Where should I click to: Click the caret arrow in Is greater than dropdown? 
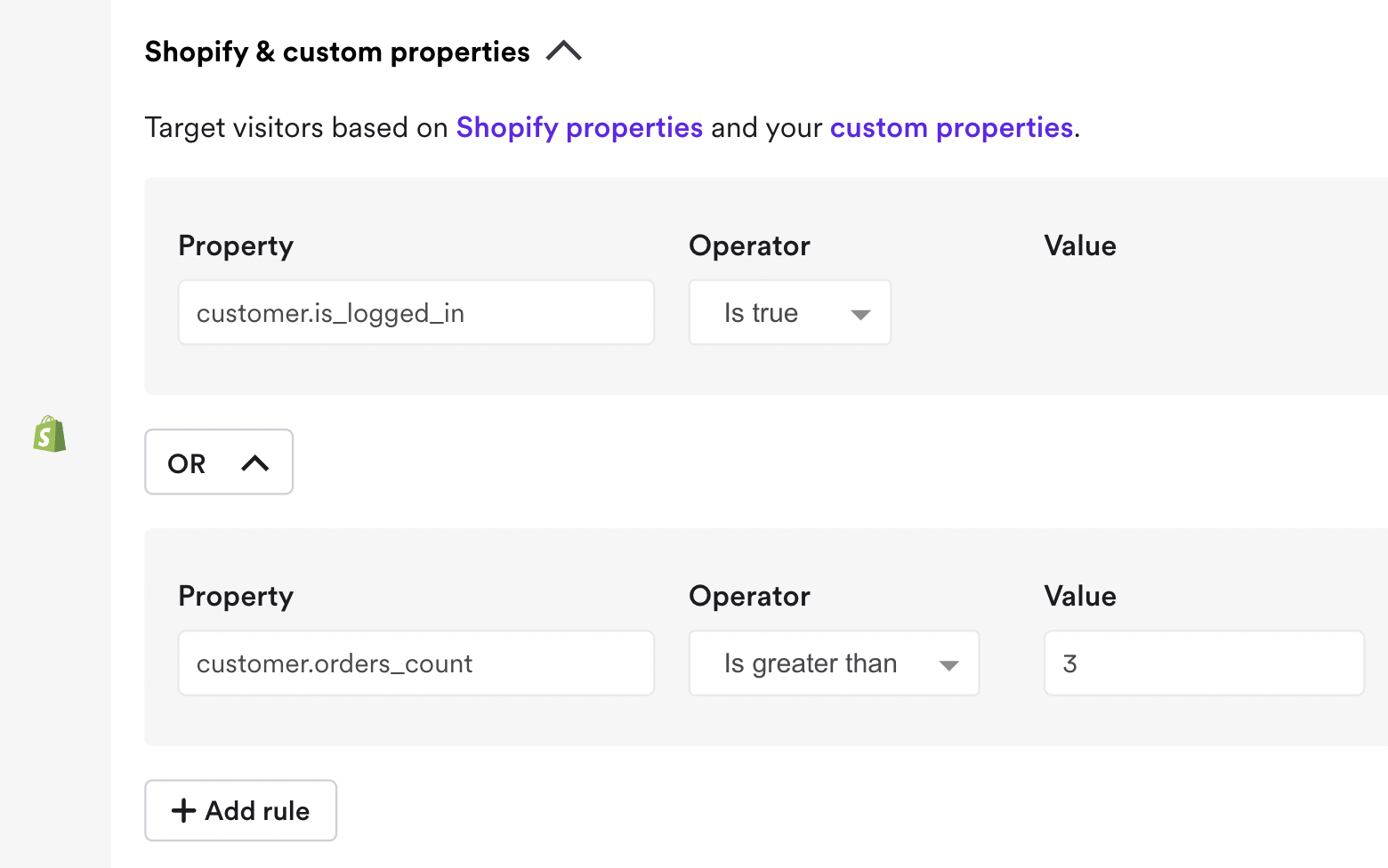point(948,665)
